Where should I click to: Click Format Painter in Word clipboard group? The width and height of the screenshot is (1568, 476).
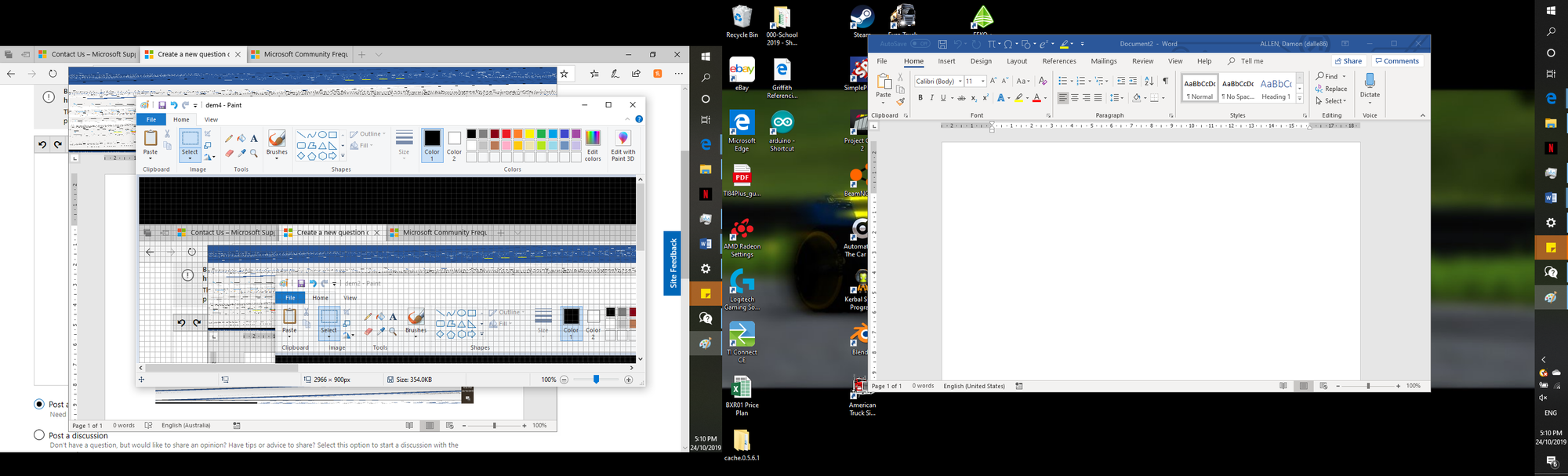point(900,101)
